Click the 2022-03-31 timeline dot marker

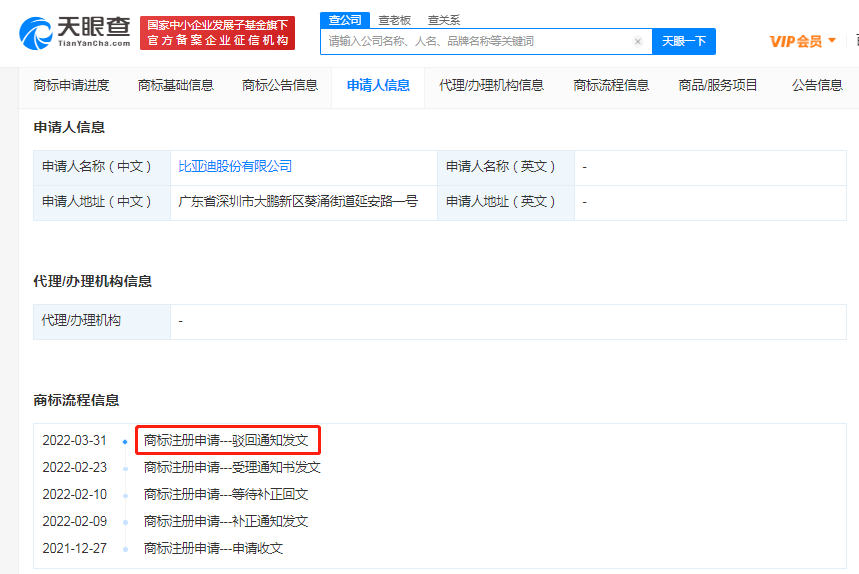pos(124,441)
